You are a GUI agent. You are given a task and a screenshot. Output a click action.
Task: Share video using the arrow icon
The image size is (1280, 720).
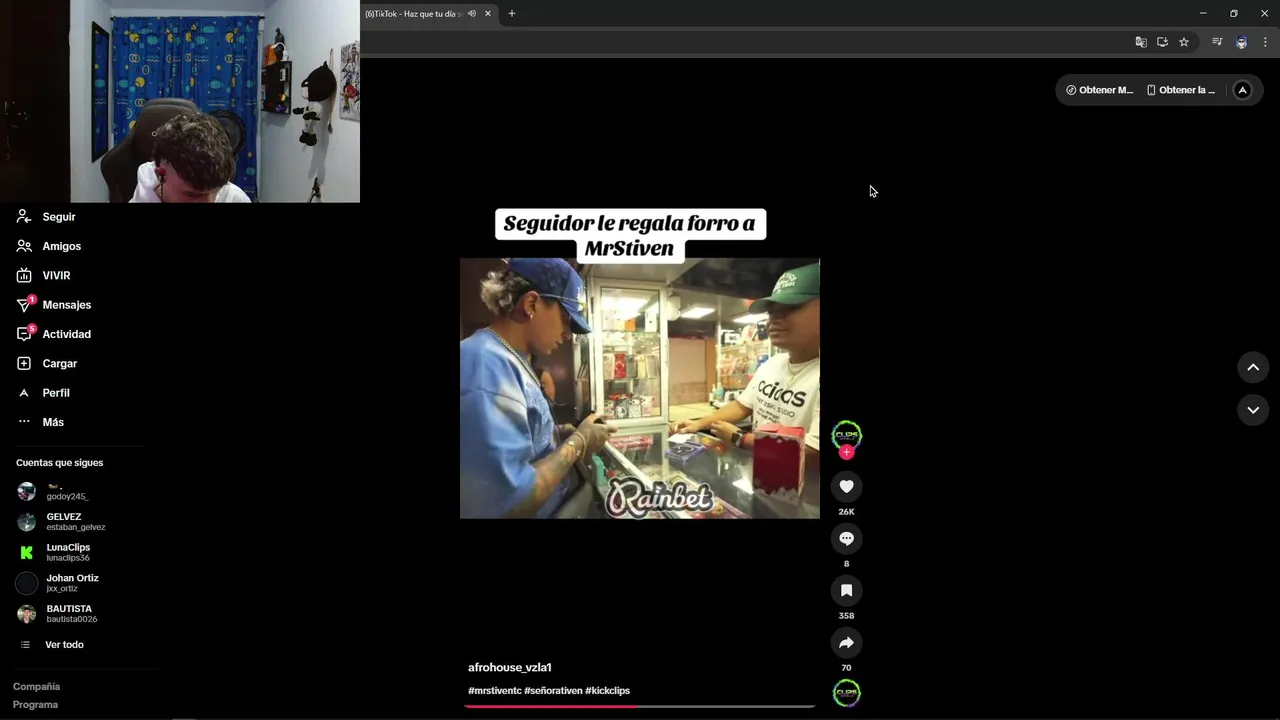tap(846, 642)
